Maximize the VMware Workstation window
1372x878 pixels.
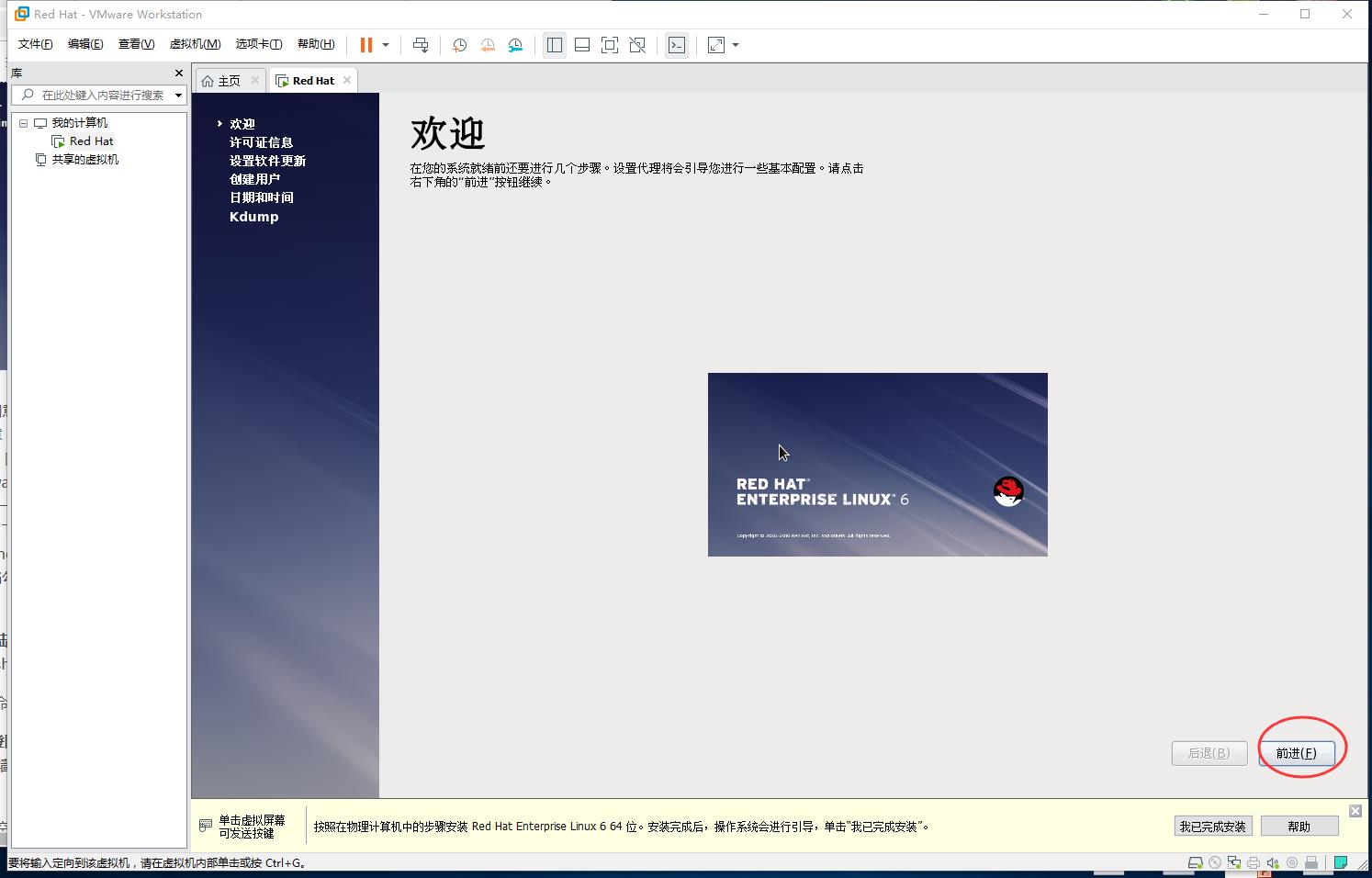click(1305, 14)
